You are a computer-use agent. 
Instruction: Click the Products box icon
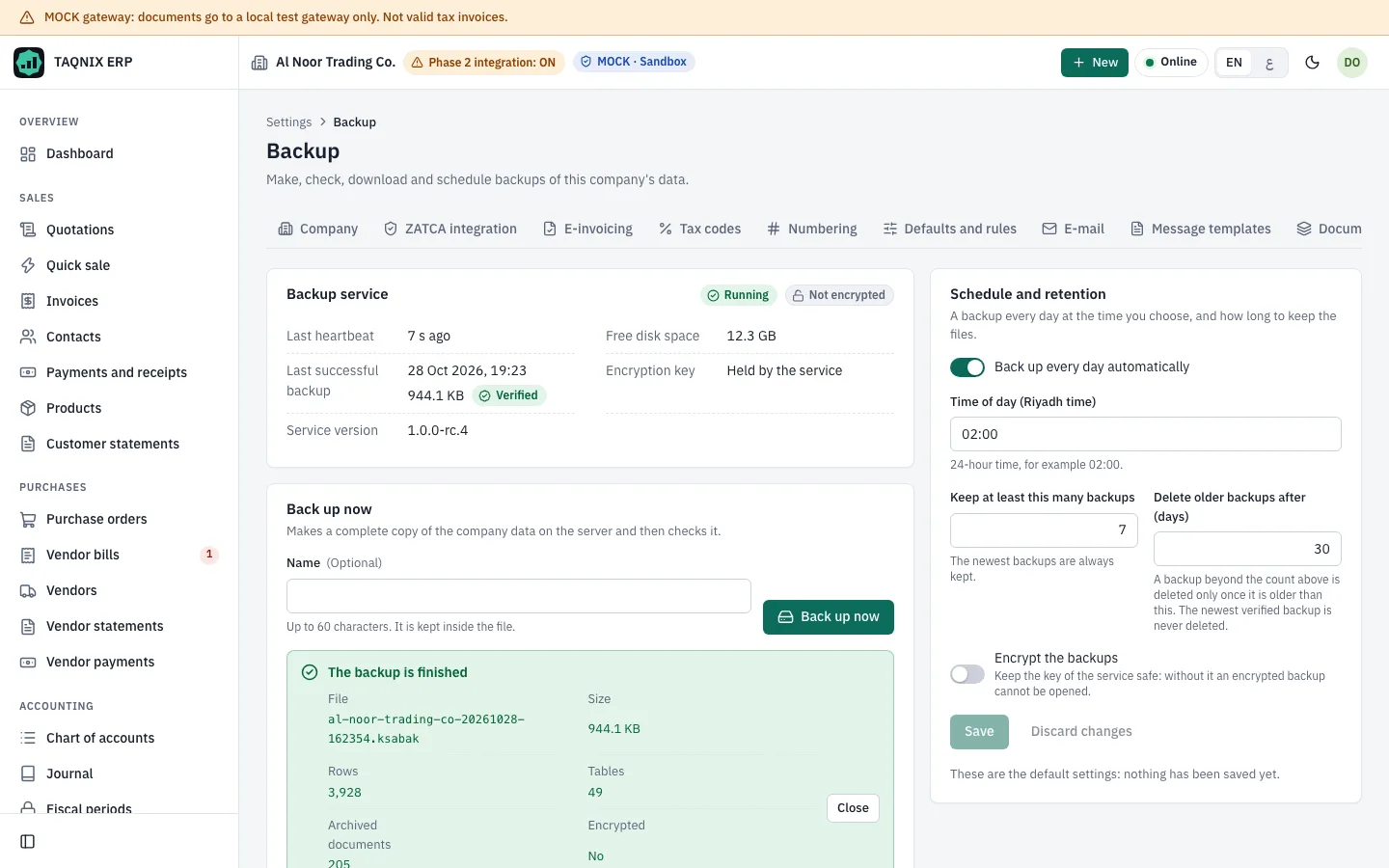pyautogui.click(x=28, y=409)
